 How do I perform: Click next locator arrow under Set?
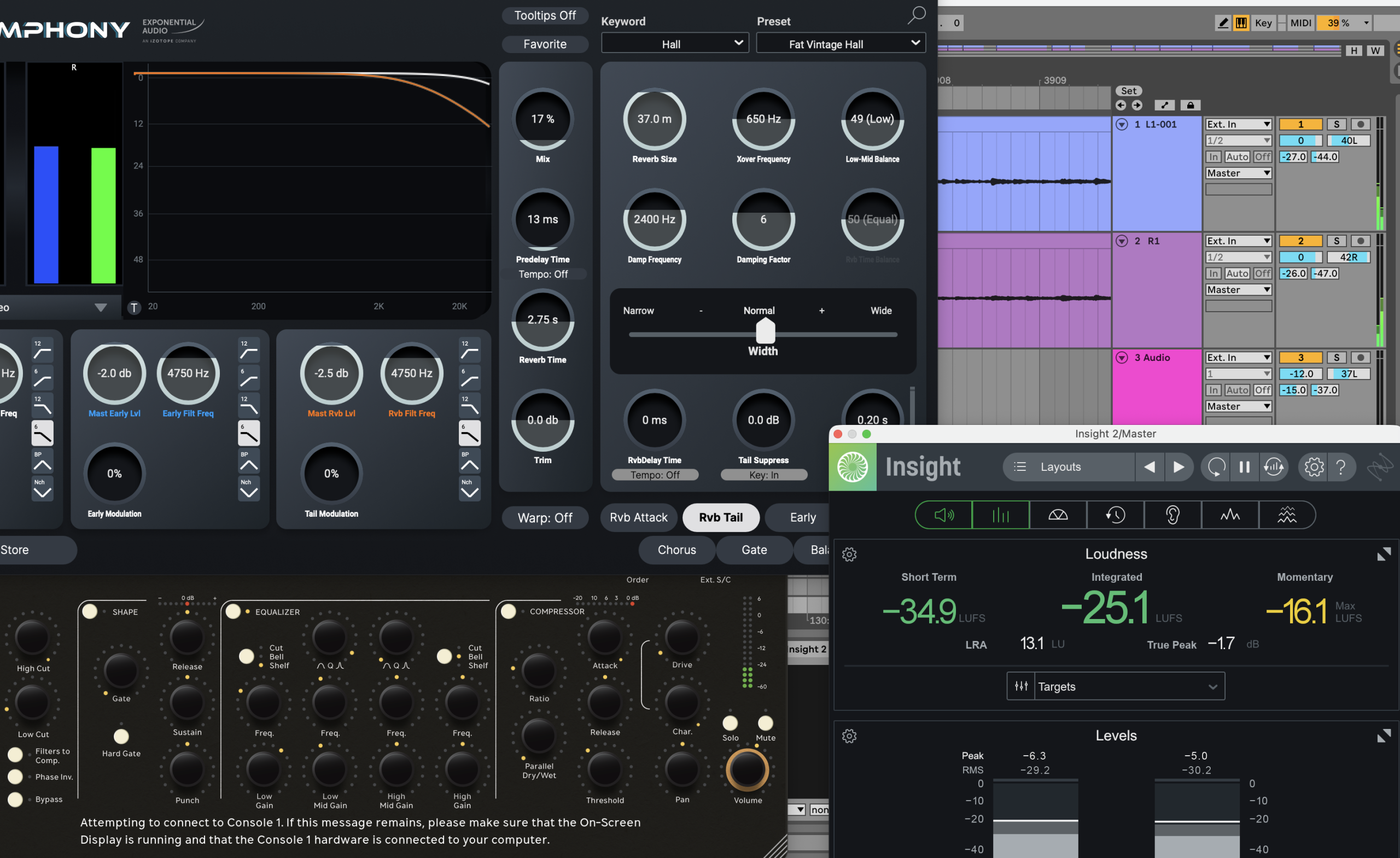(1137, 105)
